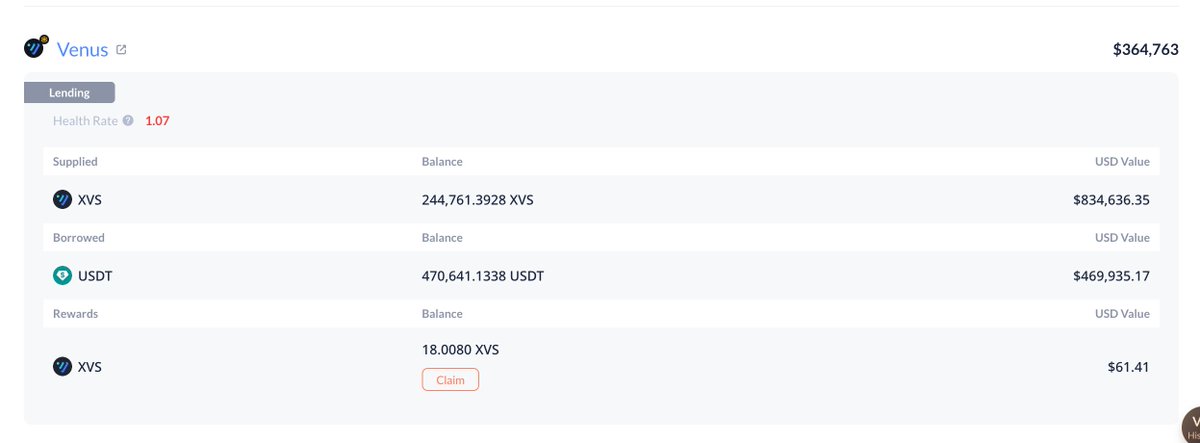1200x443 pixels.
Task: Click the $834,636.35 supplied USD value
Action: [x=1111, y=200]
